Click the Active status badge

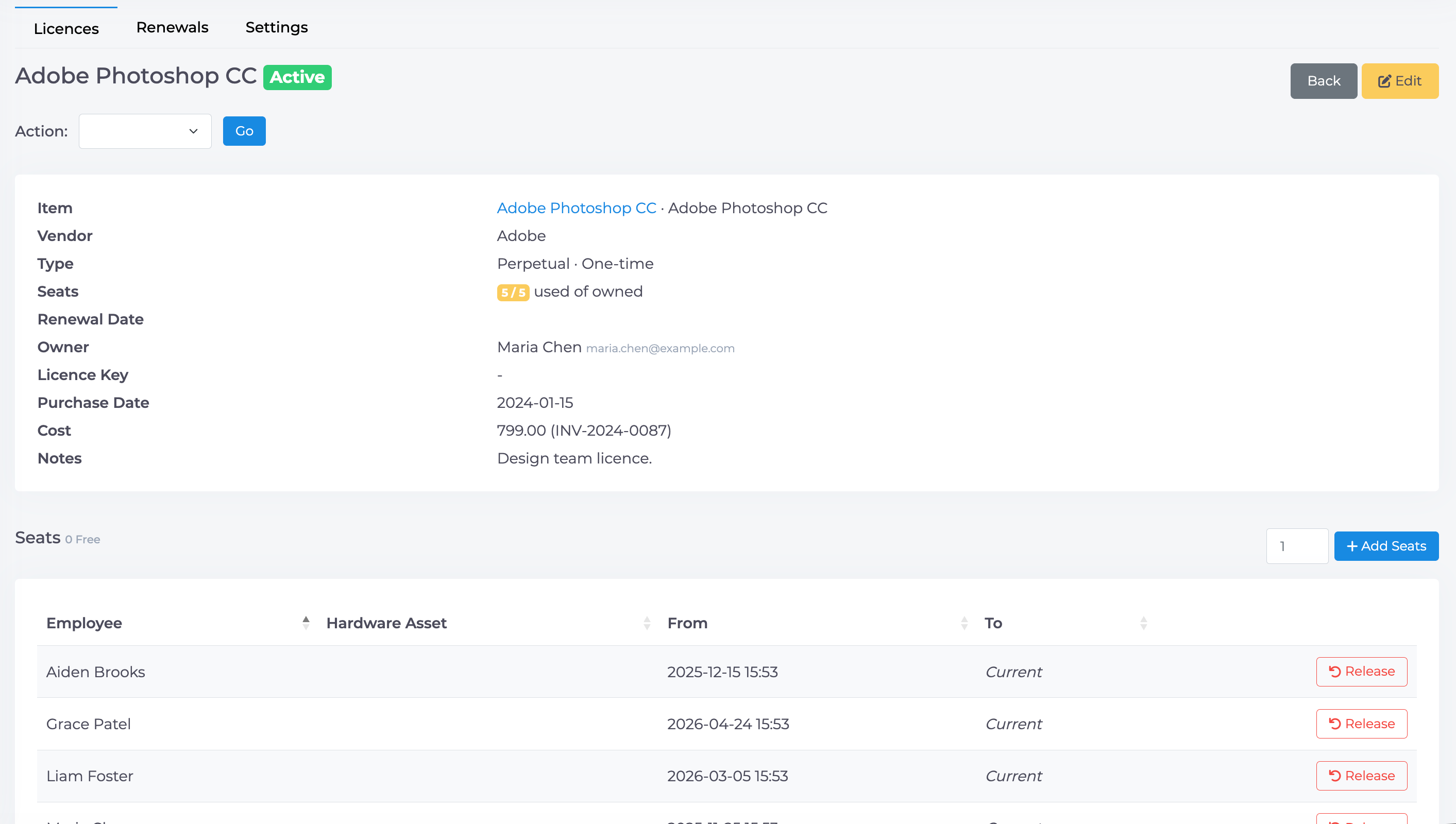point(297,78)
